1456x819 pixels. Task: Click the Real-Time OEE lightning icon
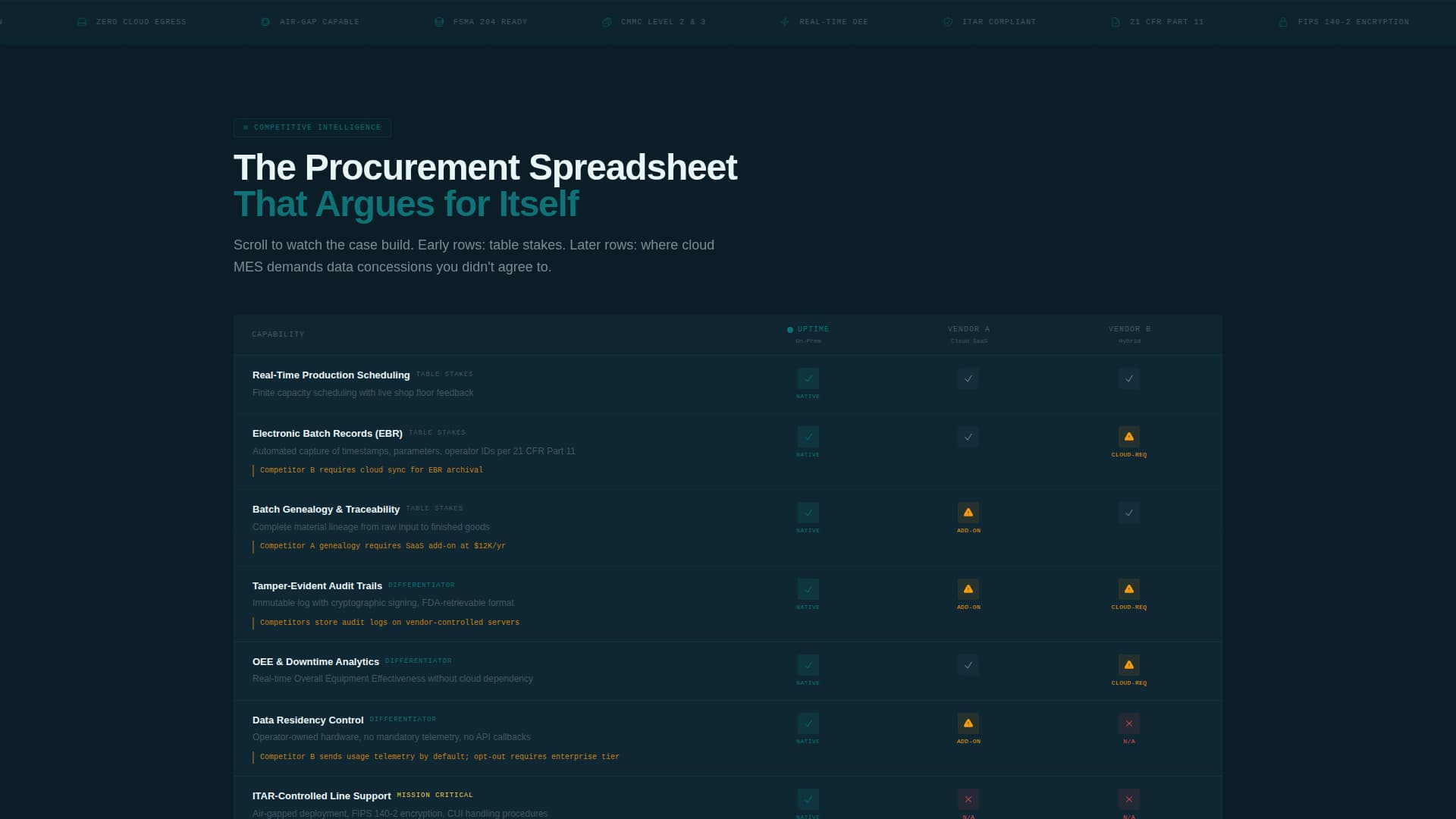coord(785,22)
